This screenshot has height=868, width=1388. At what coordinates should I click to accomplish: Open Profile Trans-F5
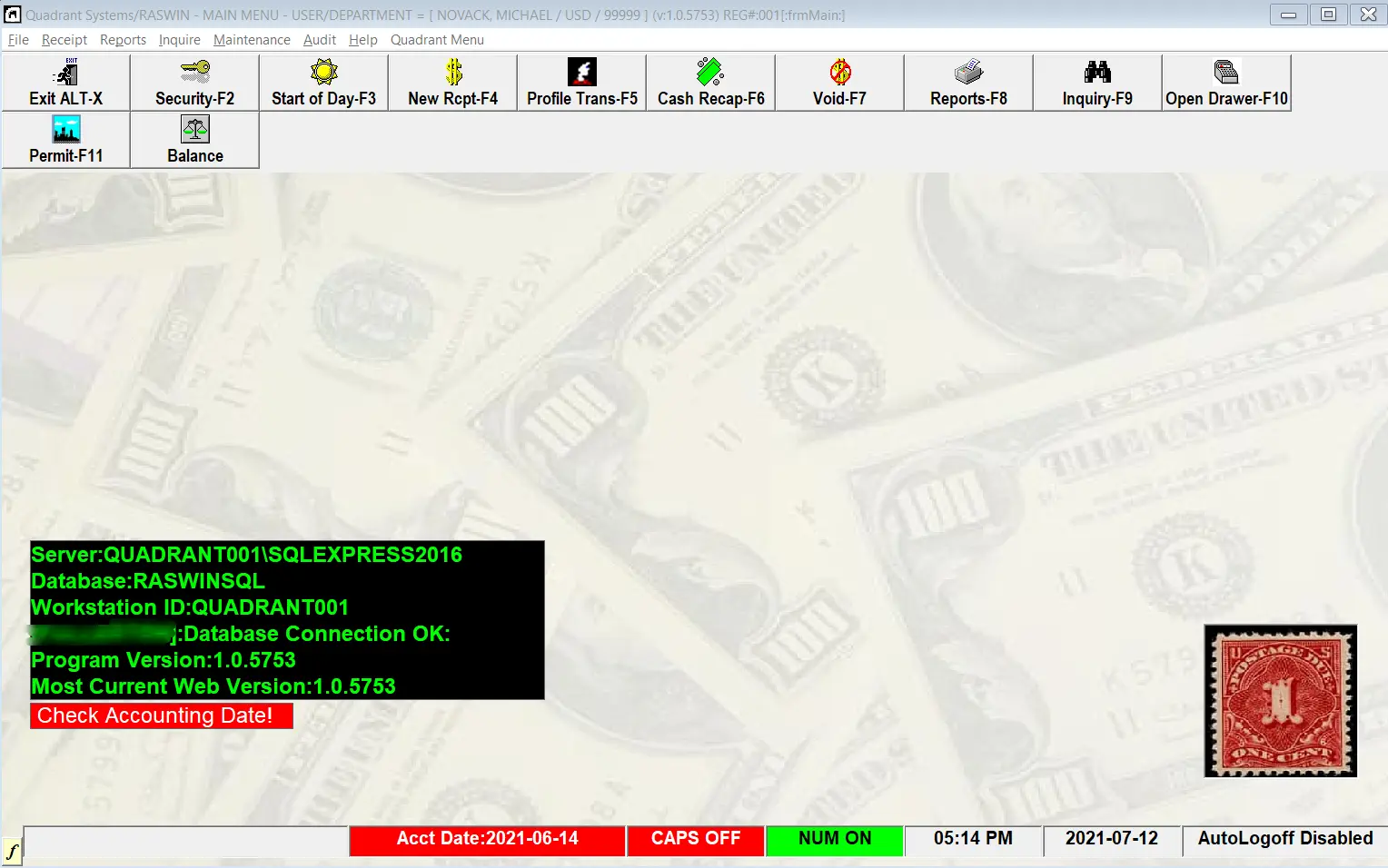[581, 83]
